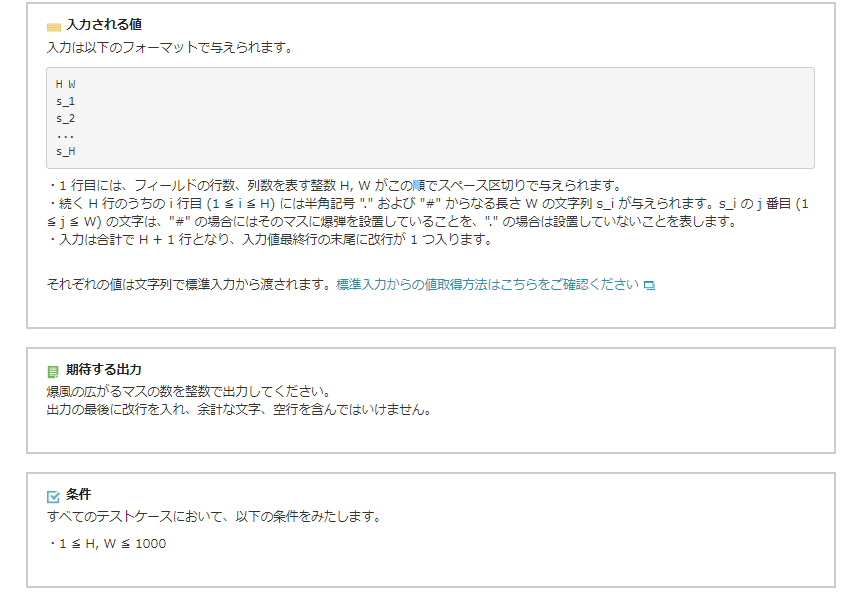The height and width of the screenshot is (598, 861).
Task: Click the bullet starting with 1 行目には
Action: pyautogui.click(x=334, y=185)
